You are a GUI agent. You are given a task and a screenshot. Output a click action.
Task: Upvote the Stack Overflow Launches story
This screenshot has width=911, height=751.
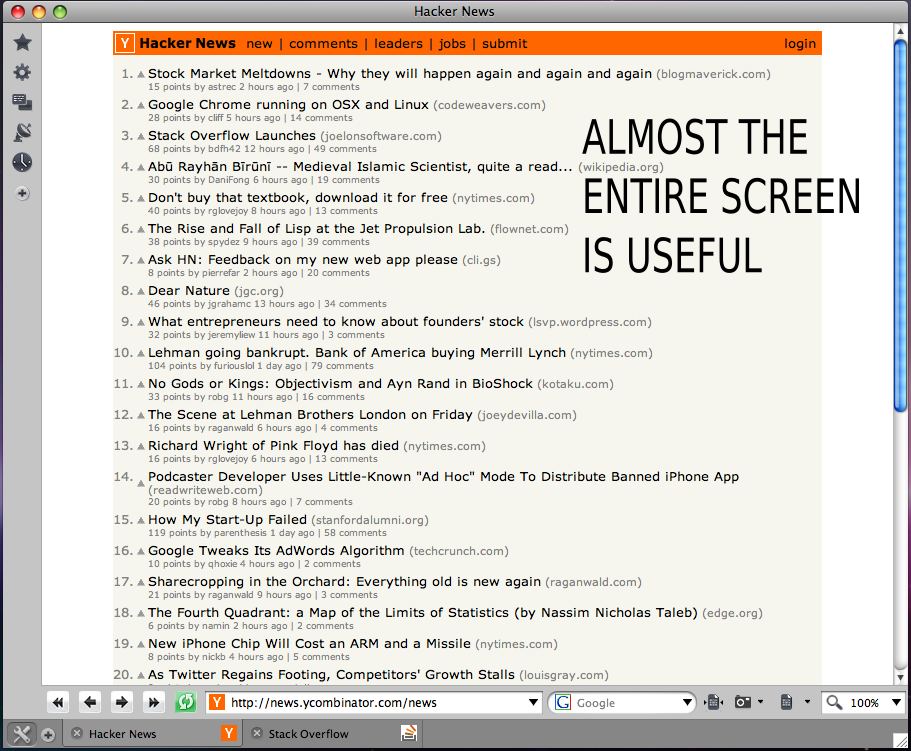click(141, 136)
